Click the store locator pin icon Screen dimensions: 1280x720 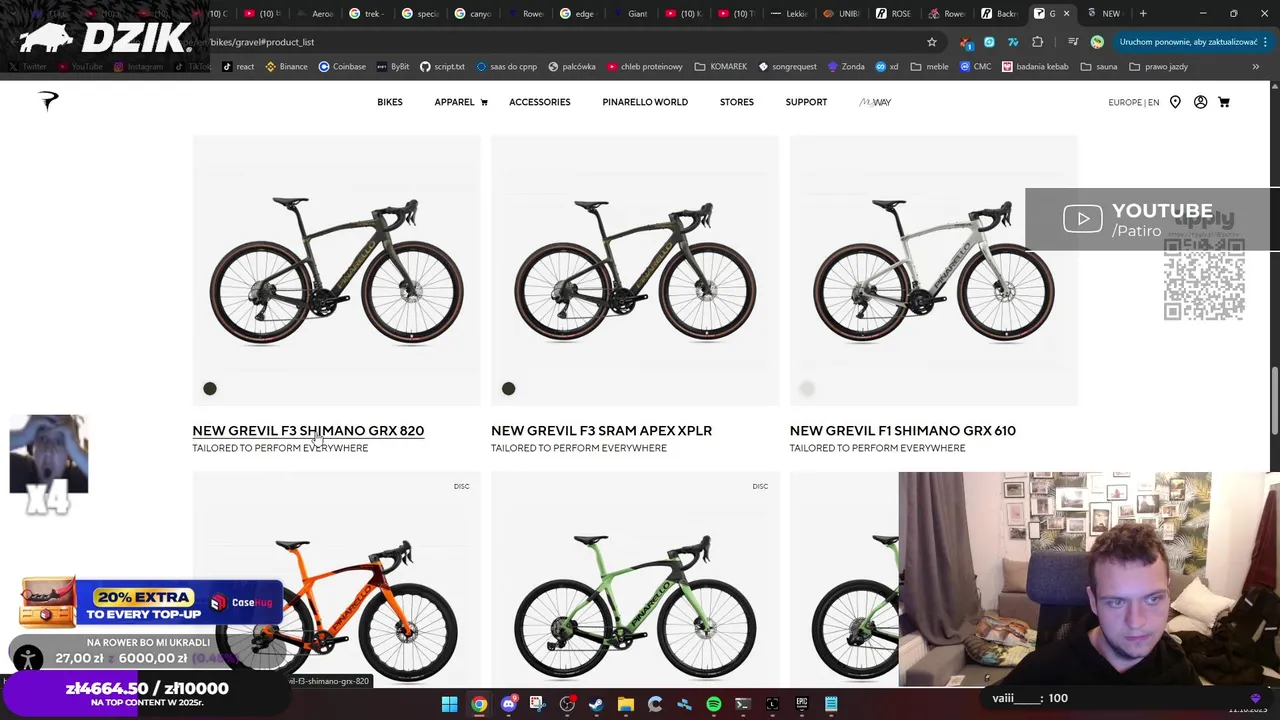pyautogui.click(x=1175, y=102)
